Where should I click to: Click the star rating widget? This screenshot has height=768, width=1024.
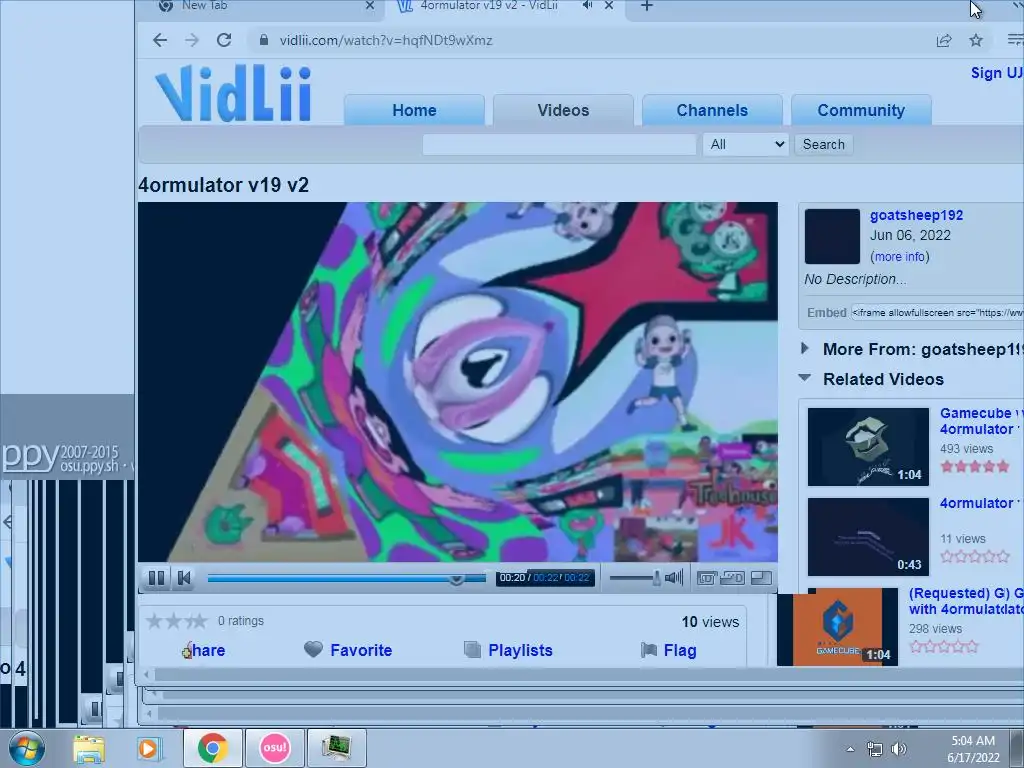(176, 620)
